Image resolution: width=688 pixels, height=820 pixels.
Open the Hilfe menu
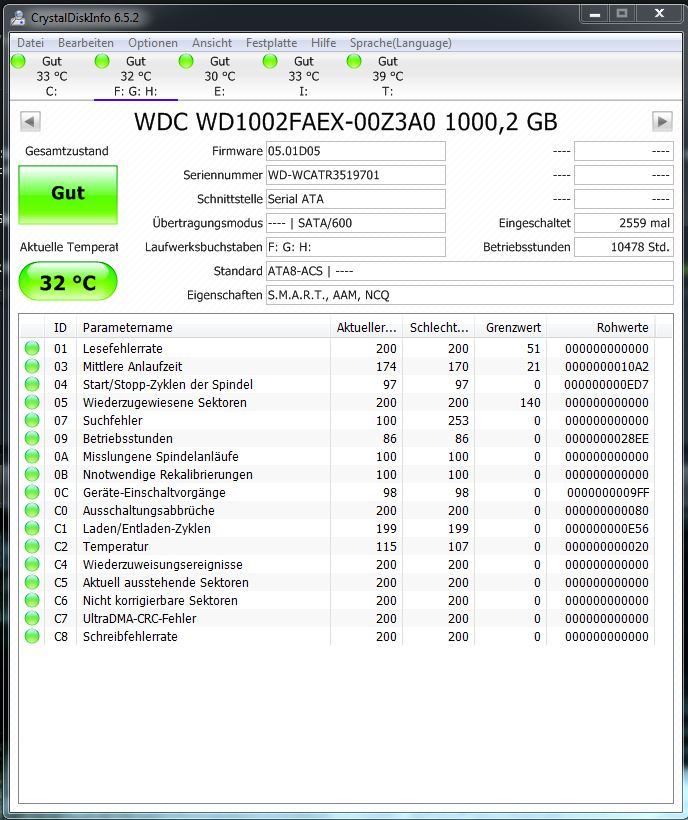[x=324, y=43]
